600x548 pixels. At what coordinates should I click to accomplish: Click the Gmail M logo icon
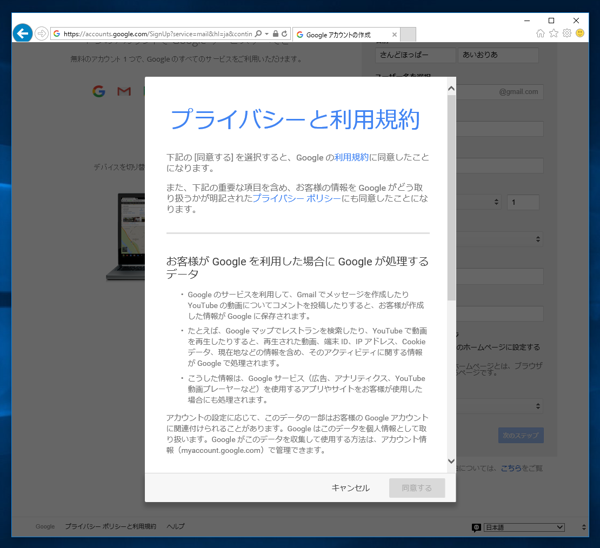click(x=124, y=91)
